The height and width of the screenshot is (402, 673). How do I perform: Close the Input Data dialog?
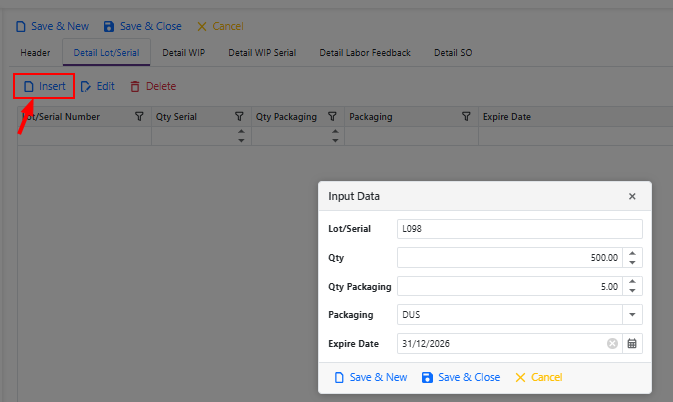click(x=632, y=196)
